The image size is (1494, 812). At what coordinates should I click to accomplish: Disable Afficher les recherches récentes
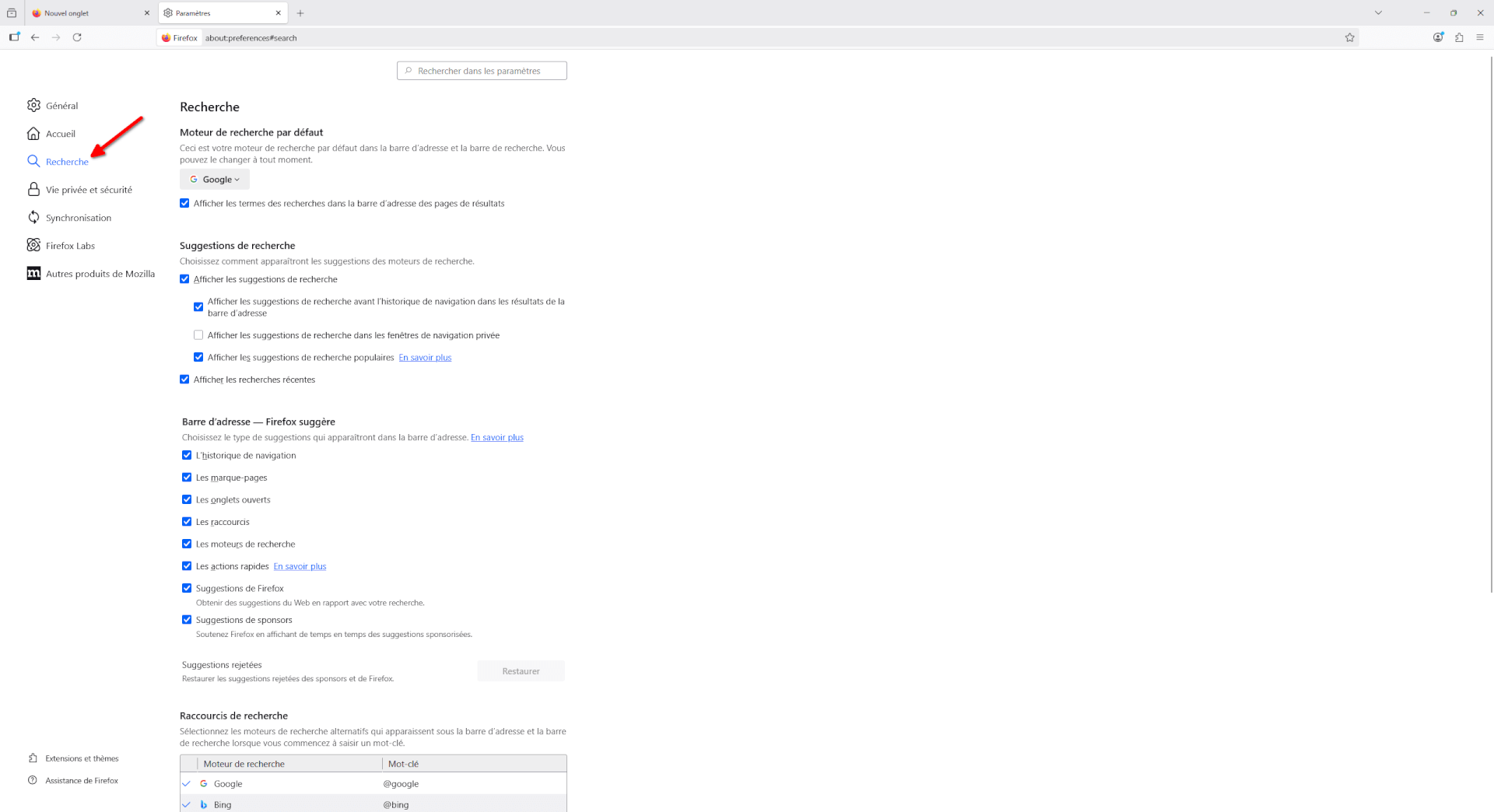tap(184, 380)
